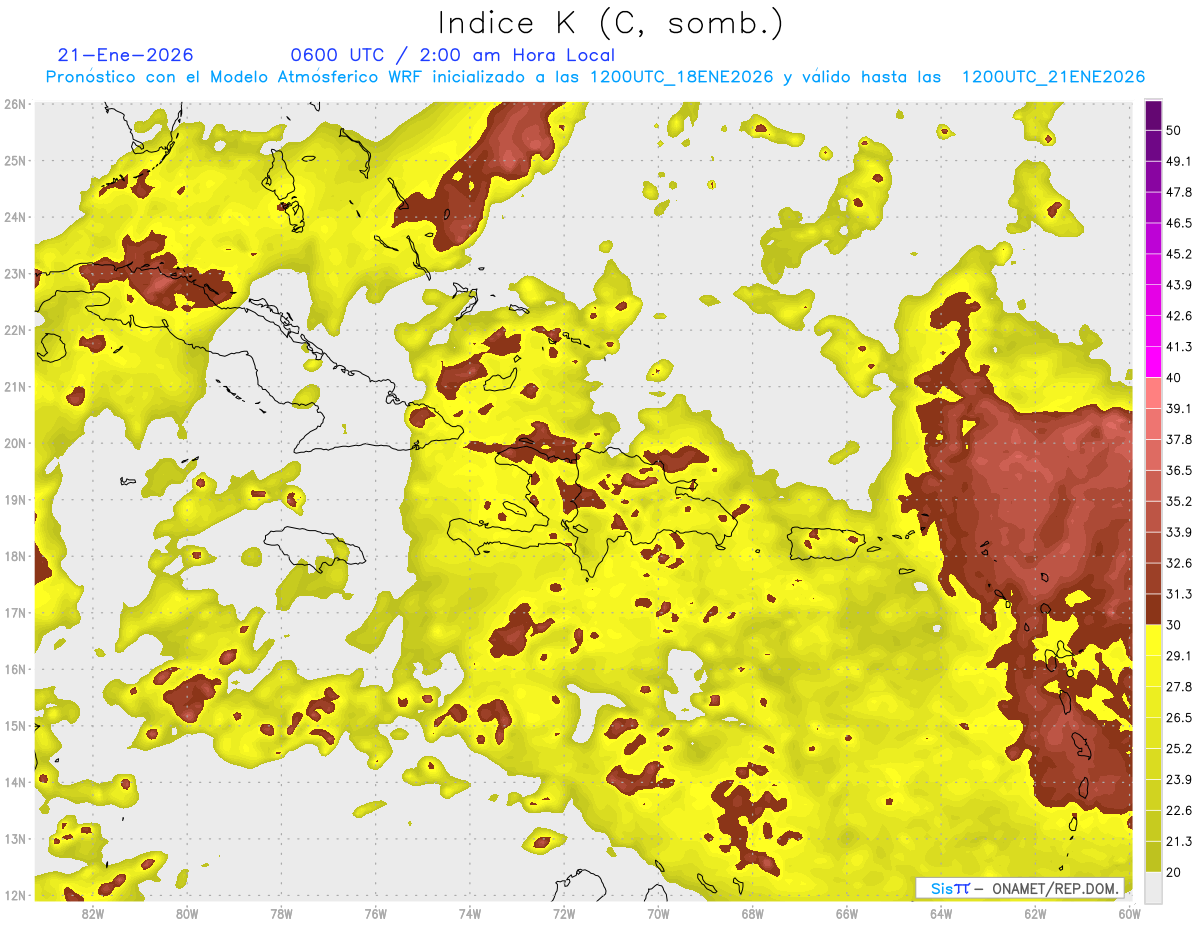
Task: Click the colorbar value "47.8"
Action: [1179, 192]
